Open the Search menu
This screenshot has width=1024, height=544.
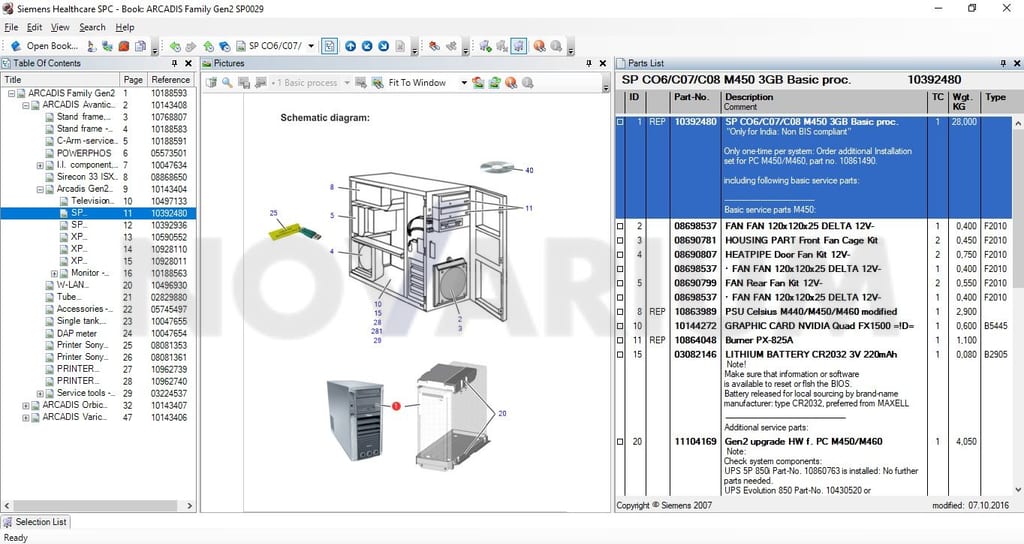[92, 27]
